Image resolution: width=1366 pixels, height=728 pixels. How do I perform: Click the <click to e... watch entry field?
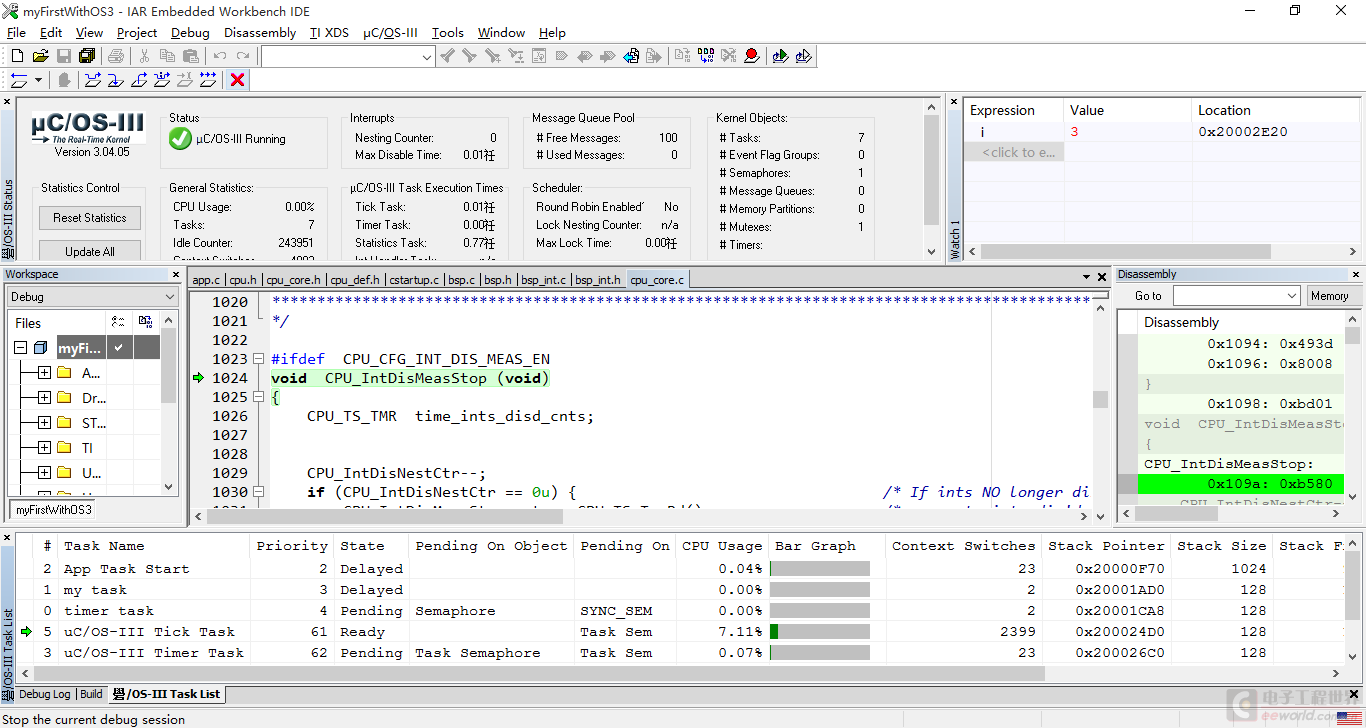1014,152
